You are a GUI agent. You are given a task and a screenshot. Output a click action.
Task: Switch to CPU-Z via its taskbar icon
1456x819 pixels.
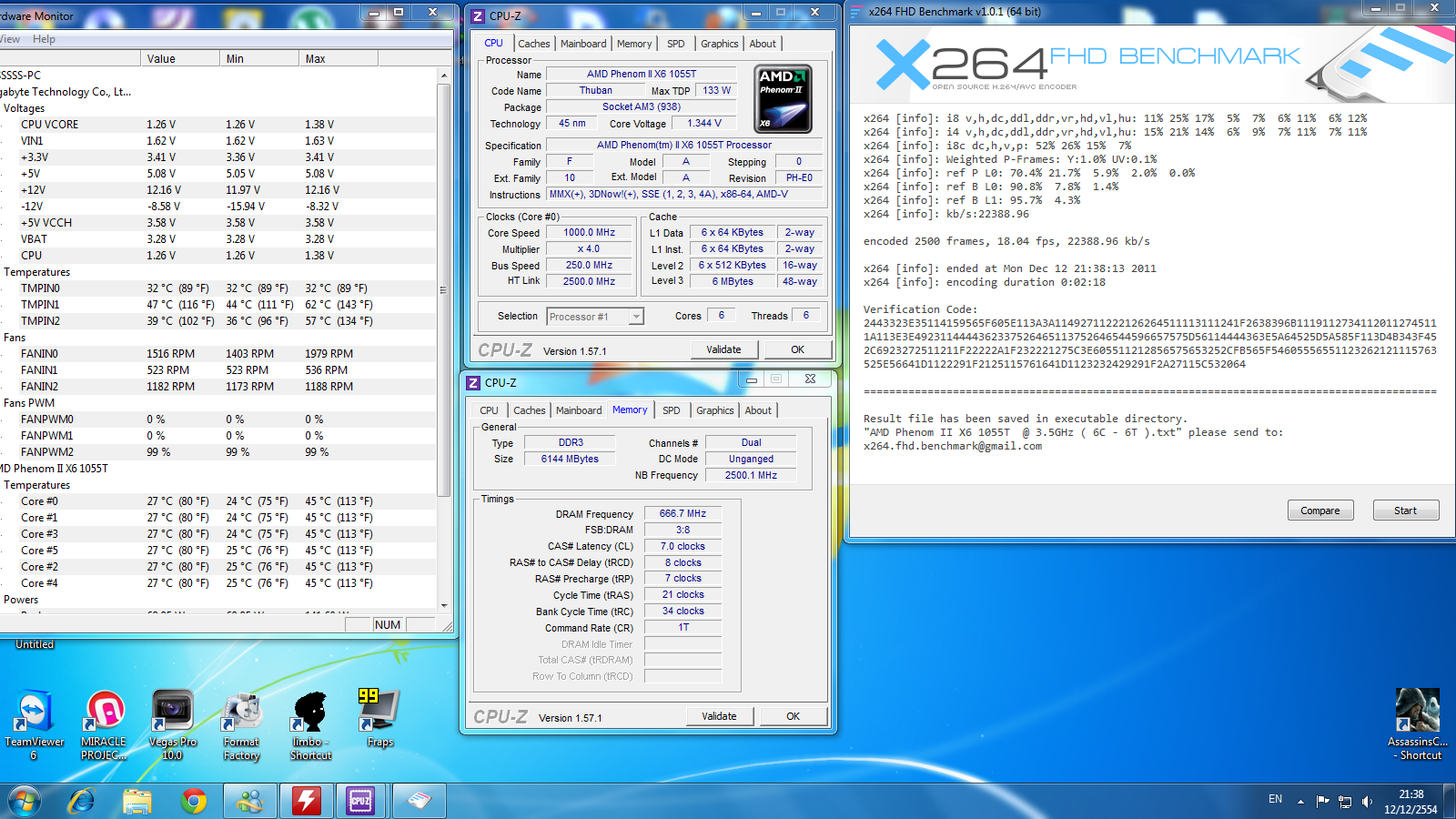(x=361, y=801)
